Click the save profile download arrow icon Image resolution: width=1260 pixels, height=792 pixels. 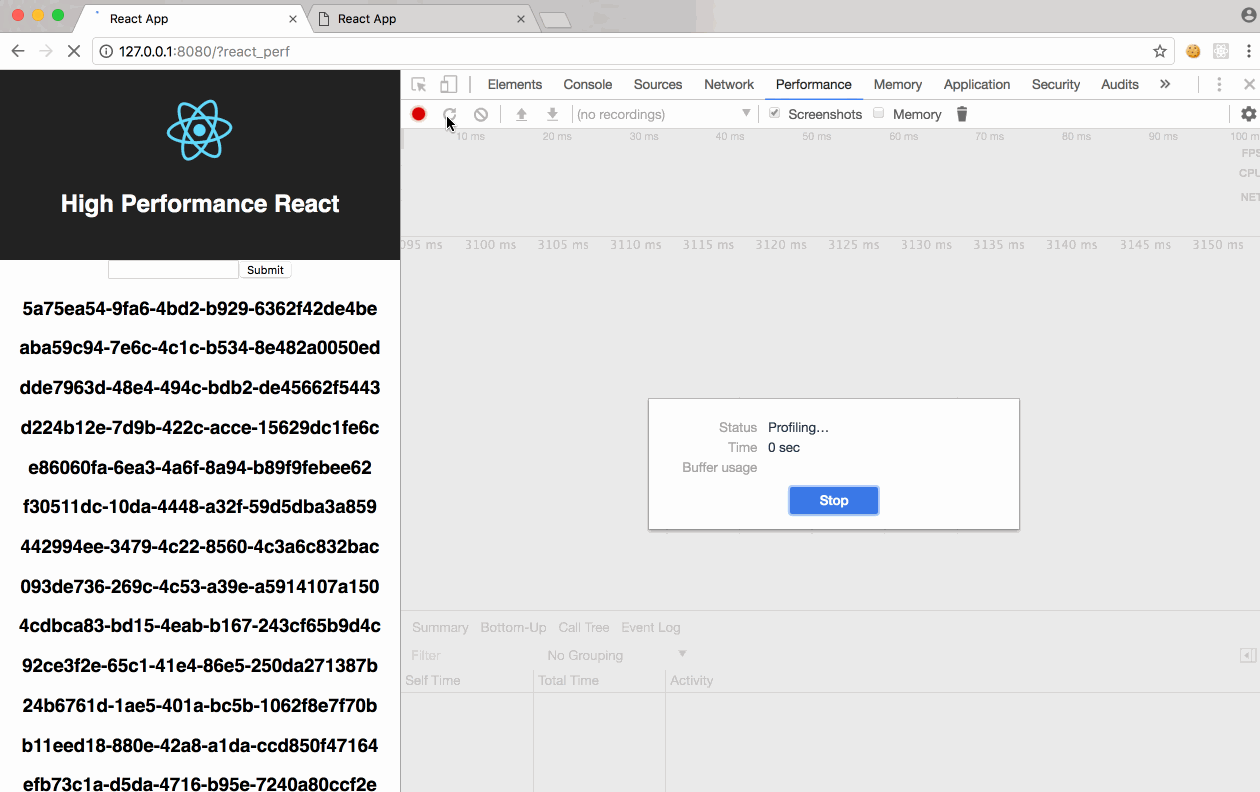pyautogui.click(x=552, y=114)
